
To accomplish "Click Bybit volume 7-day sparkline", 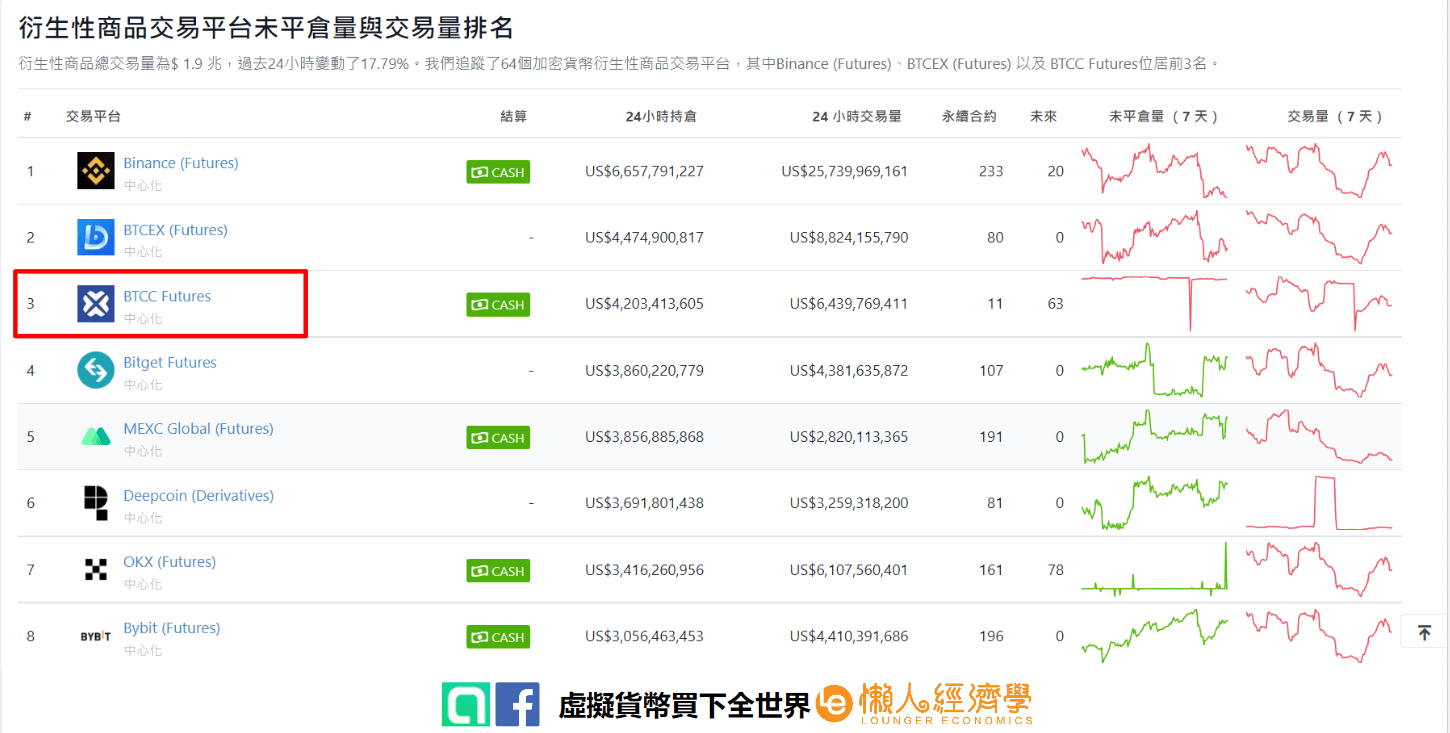I will pos(1319,636).
